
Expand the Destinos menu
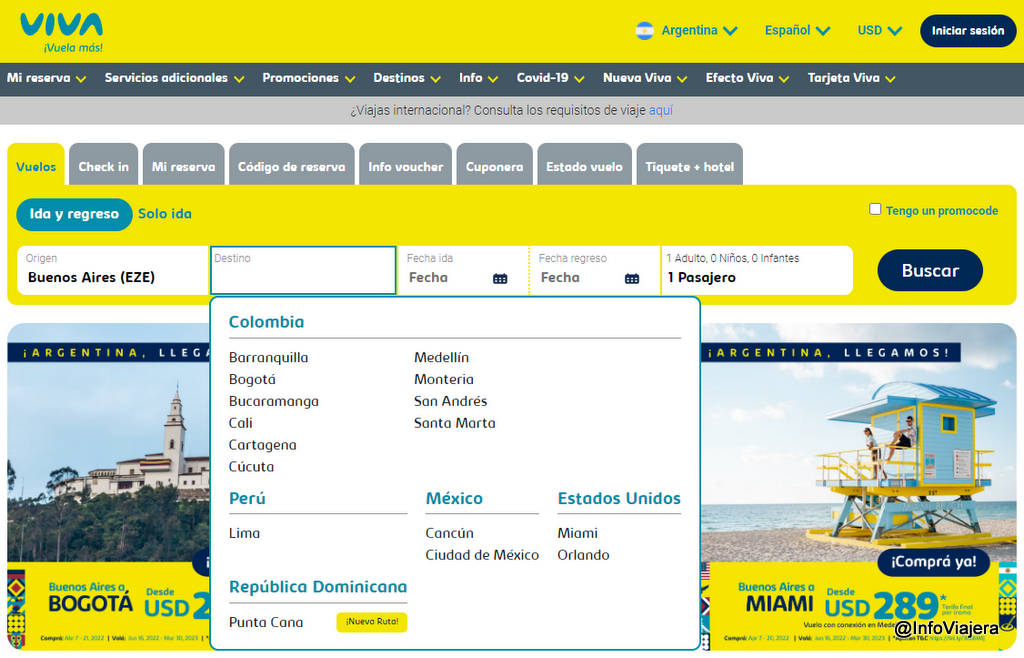click(407, 78)
